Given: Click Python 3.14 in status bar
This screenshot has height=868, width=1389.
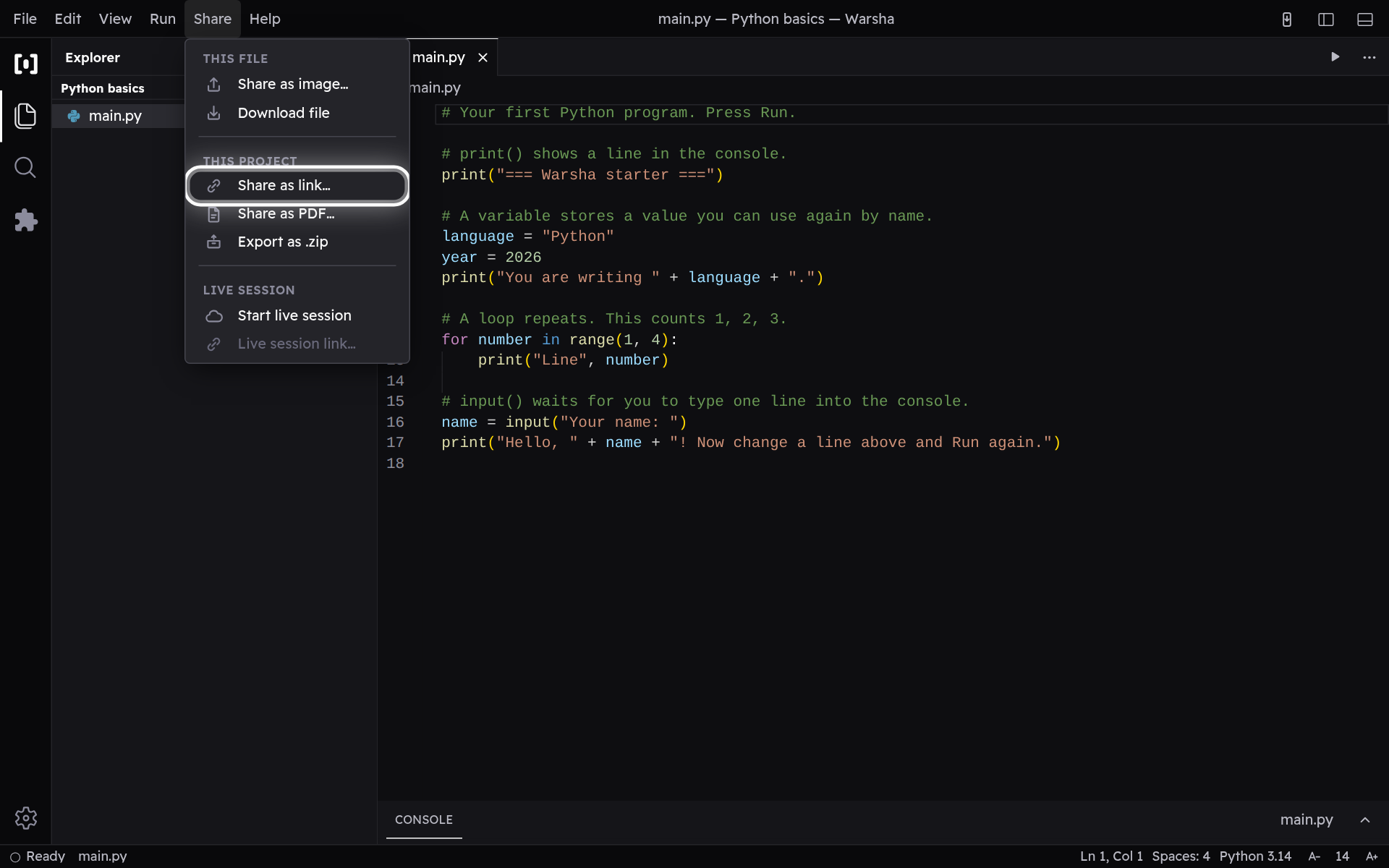Looking at the screenshot, I should pos(1255,856).
